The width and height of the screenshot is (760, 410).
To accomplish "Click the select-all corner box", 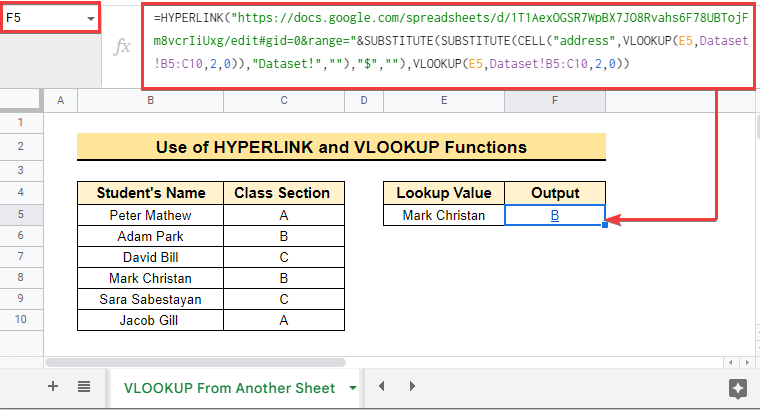I will 20,100.
